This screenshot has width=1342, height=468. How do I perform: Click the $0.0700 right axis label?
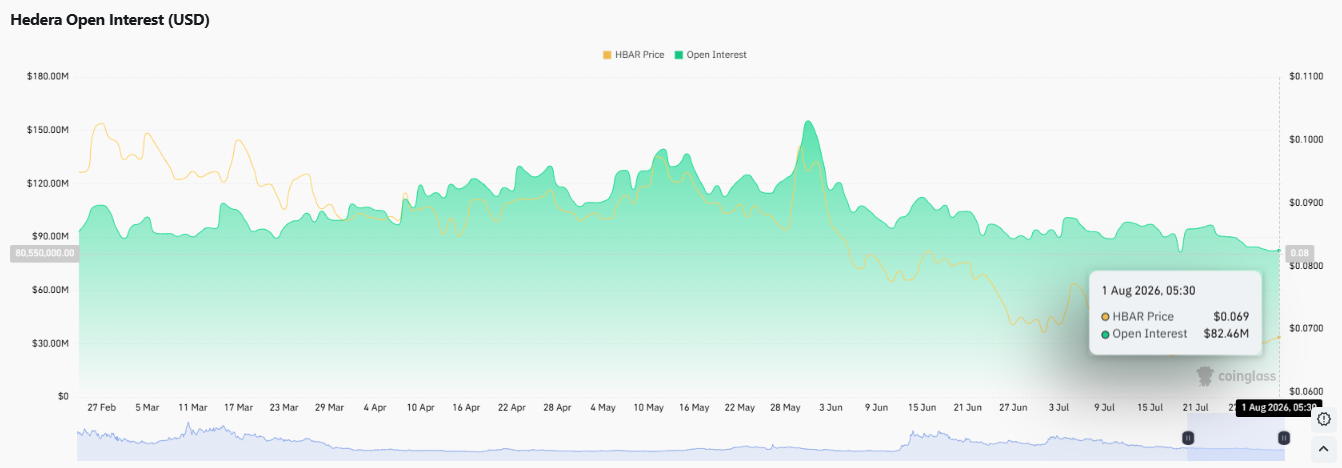point(1305,329)
